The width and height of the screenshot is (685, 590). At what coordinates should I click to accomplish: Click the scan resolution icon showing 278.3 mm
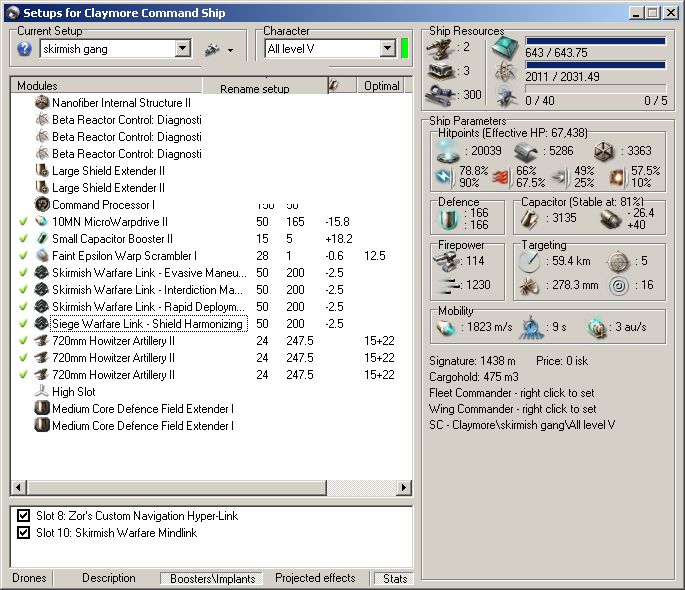(x=529, y=286)
